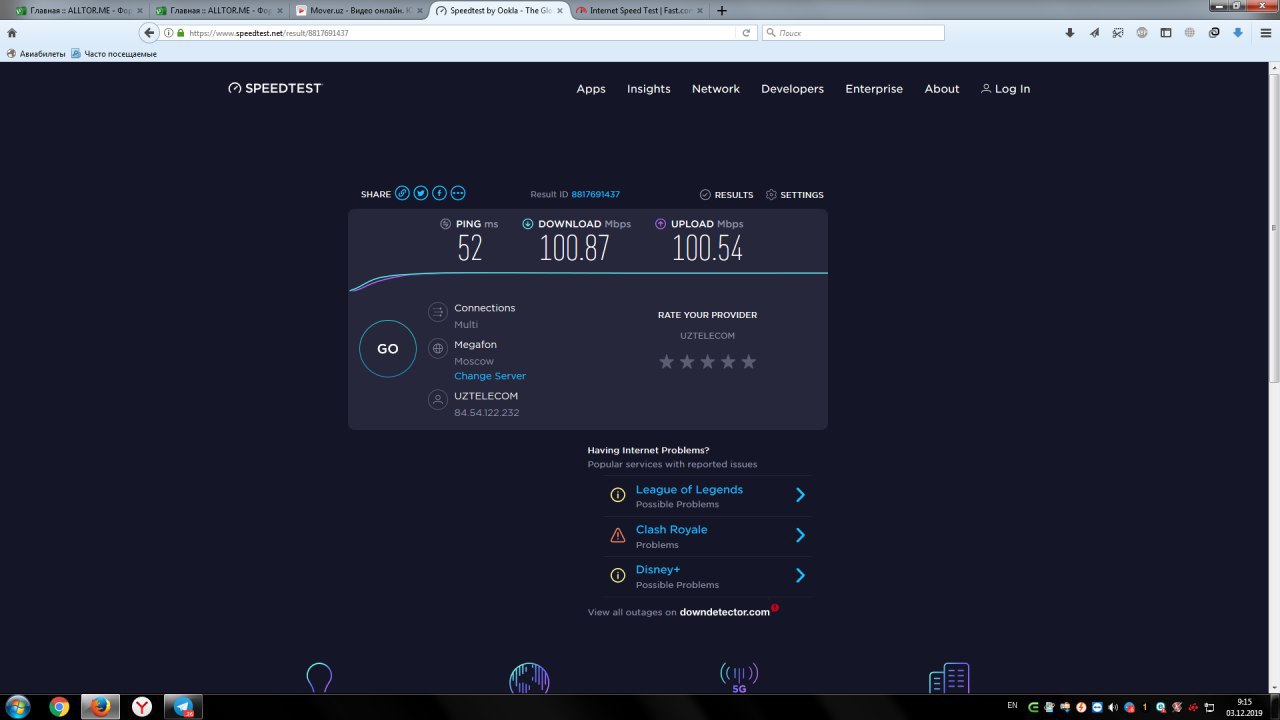1280x720 pixels.
Task: Expand the Clash Royale problems chevron
Action: (x=800, y=535)
